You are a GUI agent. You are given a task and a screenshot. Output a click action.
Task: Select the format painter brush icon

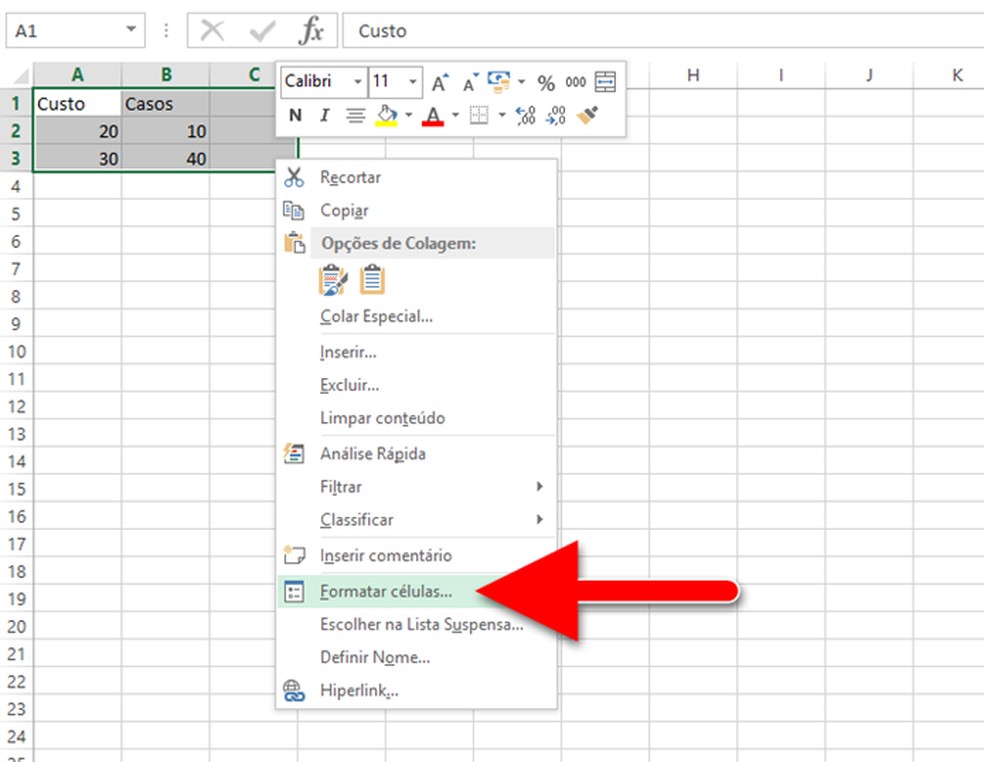[588, 116]
